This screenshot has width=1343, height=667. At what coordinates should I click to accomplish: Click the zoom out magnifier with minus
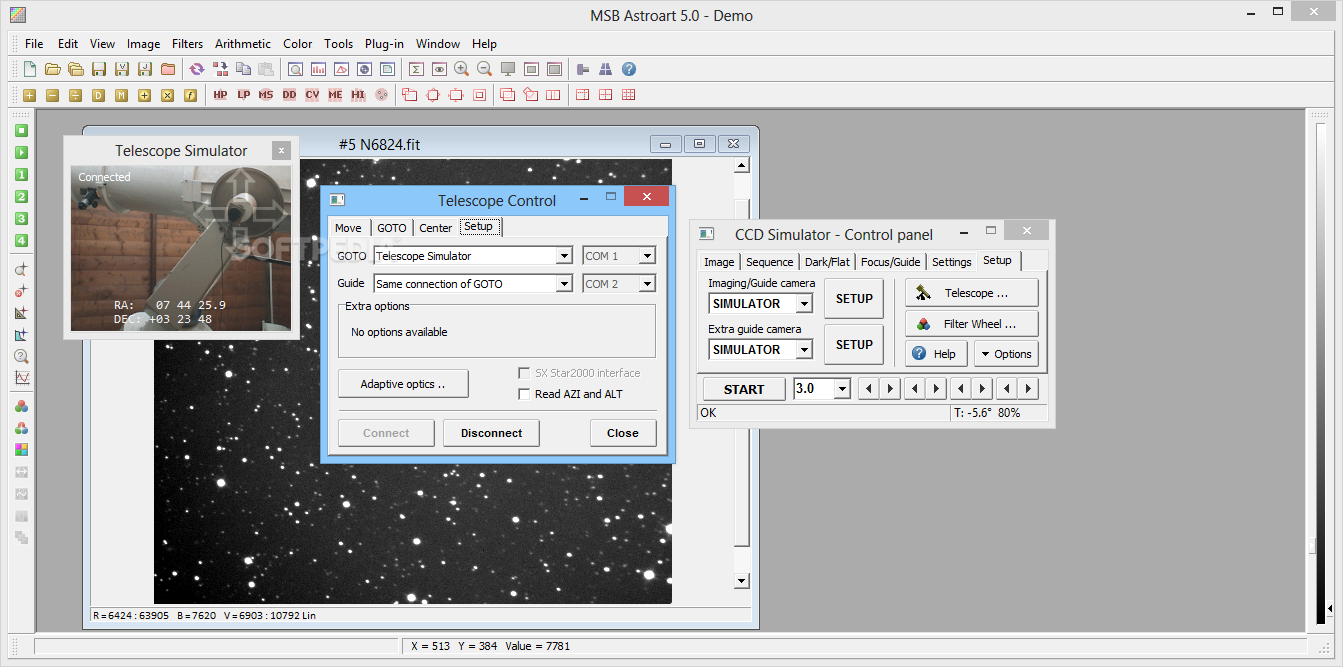pos(484,69)
